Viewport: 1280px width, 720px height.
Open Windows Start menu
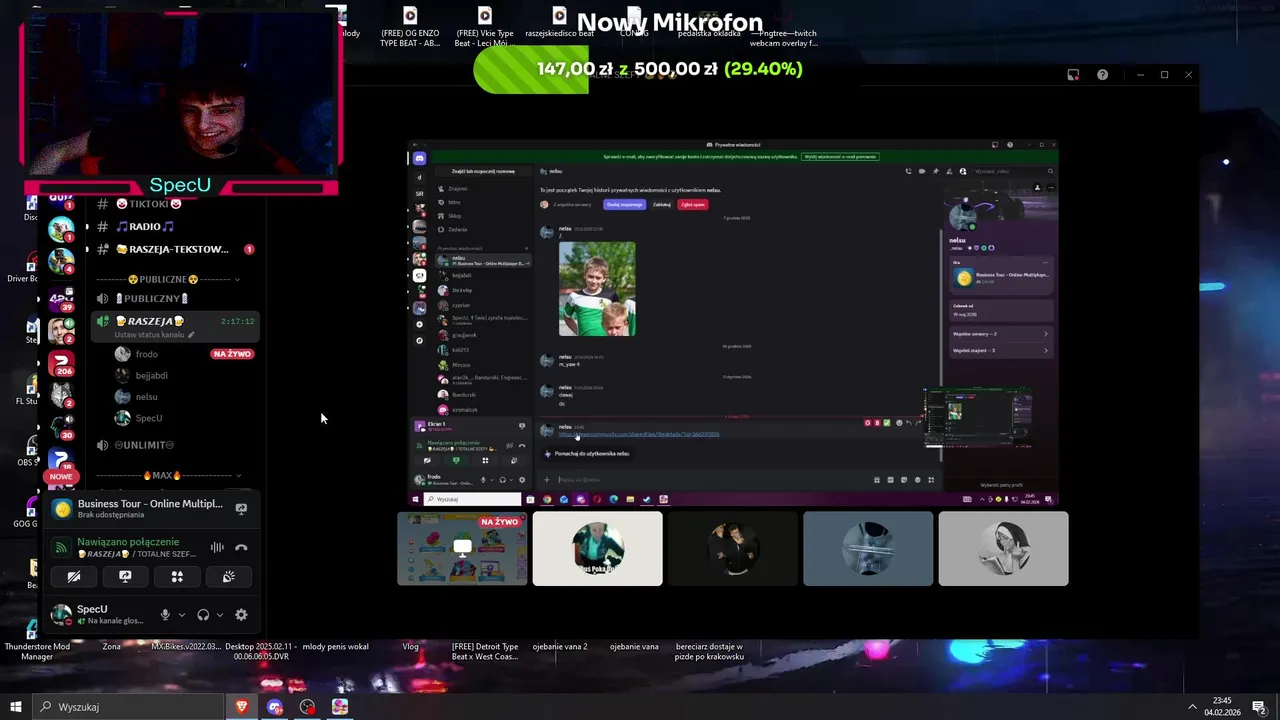pyautogui.click(x=15, y=707)
